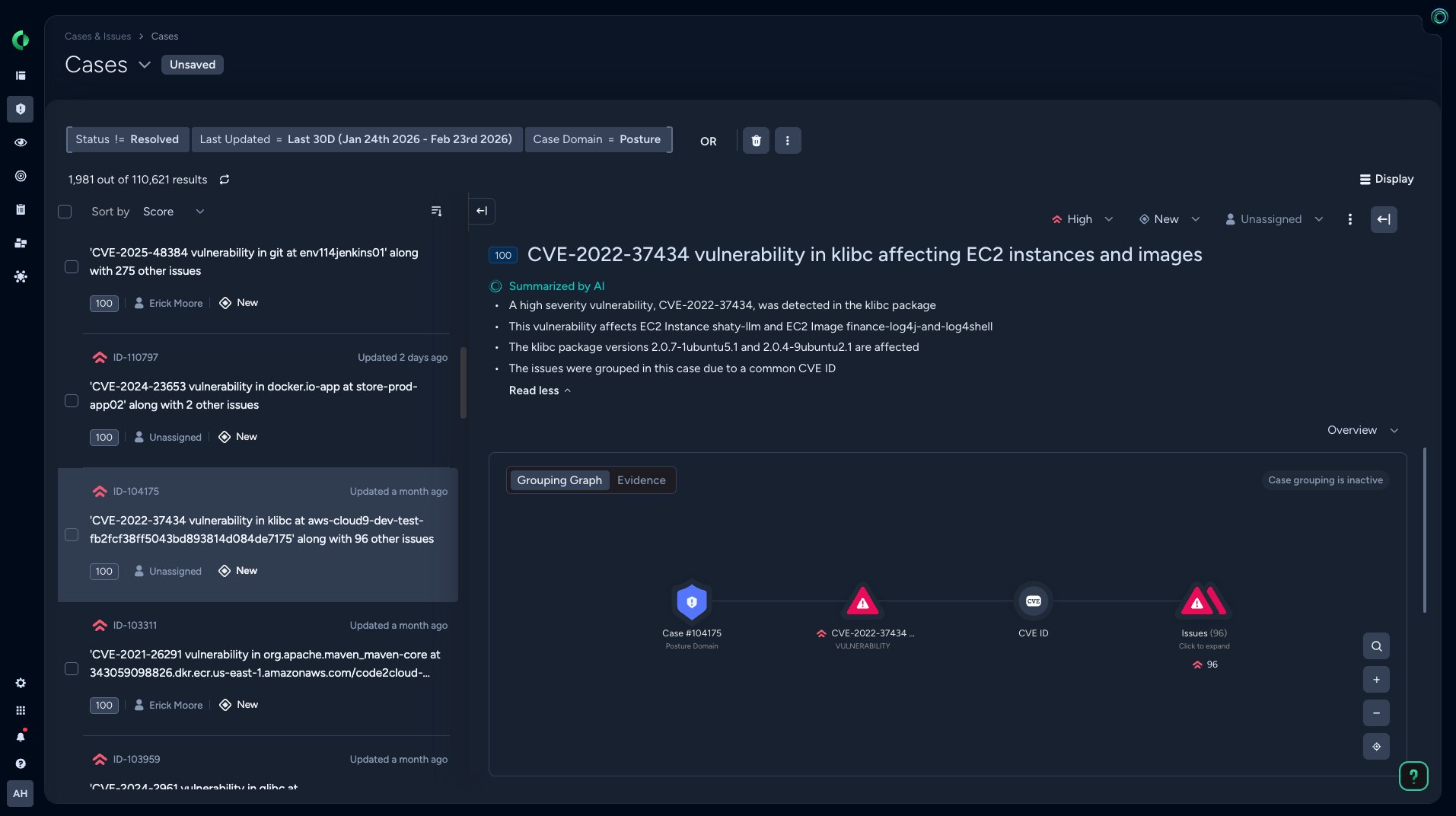Select the CVE-2021-26291 case checkbox

(72, 669)
